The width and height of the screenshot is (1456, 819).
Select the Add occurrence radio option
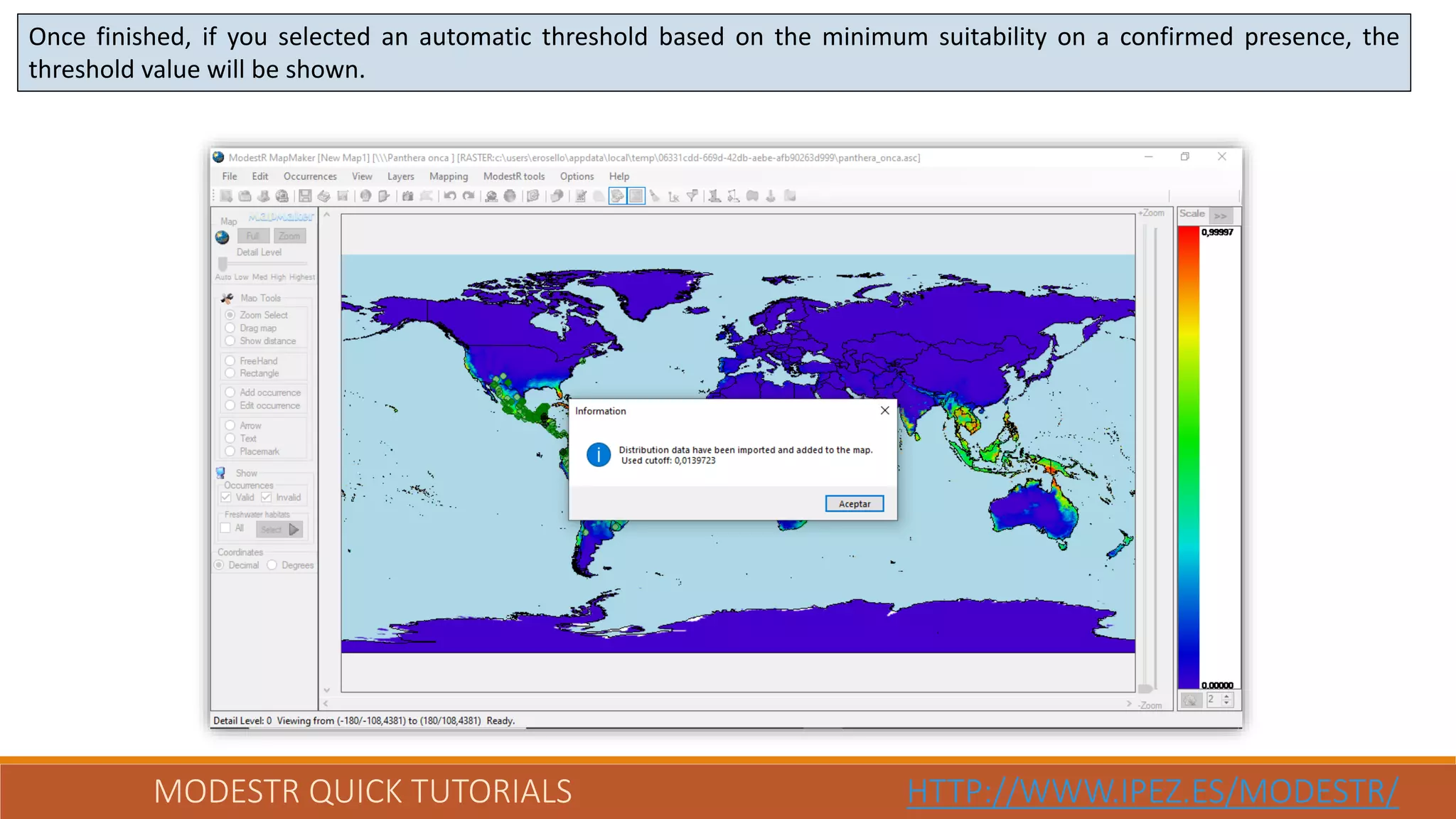(x=230, y=392)
